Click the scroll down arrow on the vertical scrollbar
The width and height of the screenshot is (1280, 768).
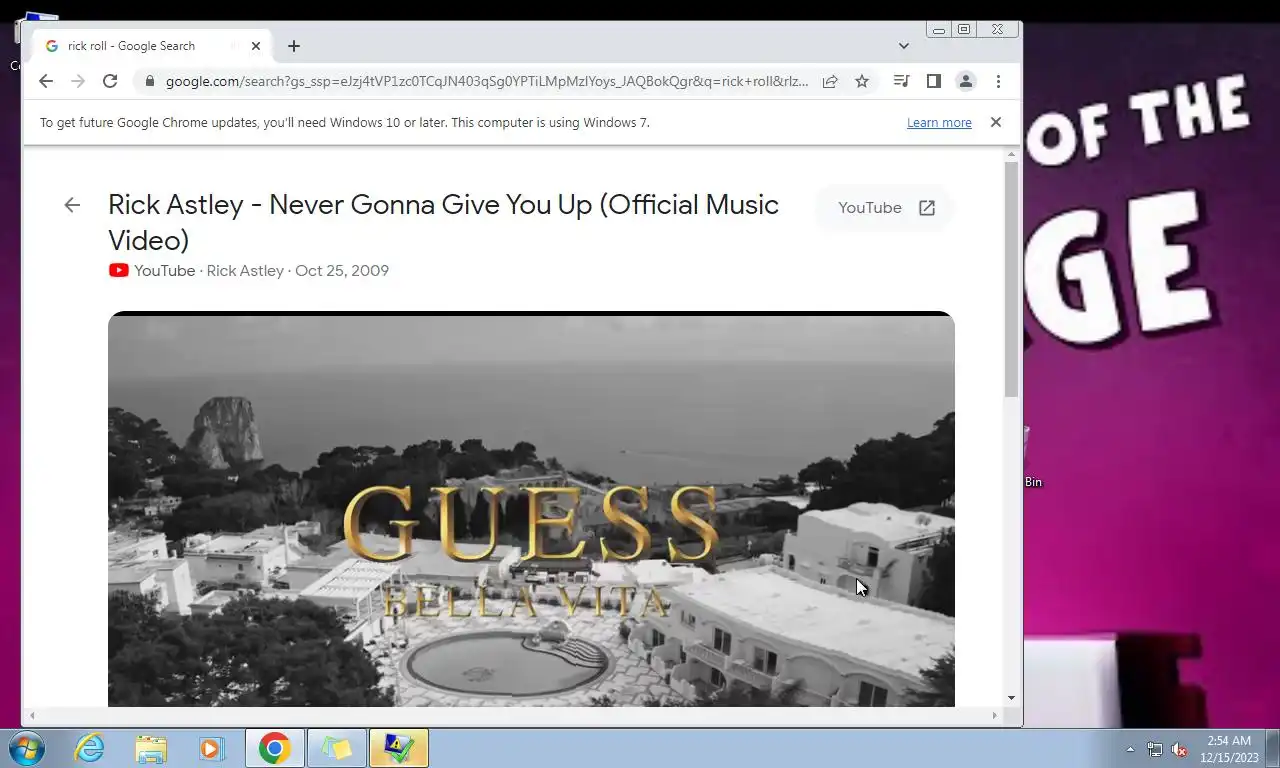pyautogui.click(x=1011, y=698)
